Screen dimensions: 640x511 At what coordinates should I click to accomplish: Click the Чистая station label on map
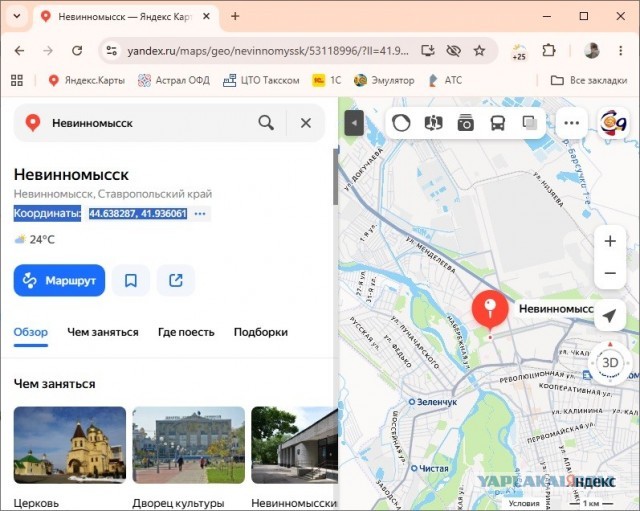pos(431,469)
